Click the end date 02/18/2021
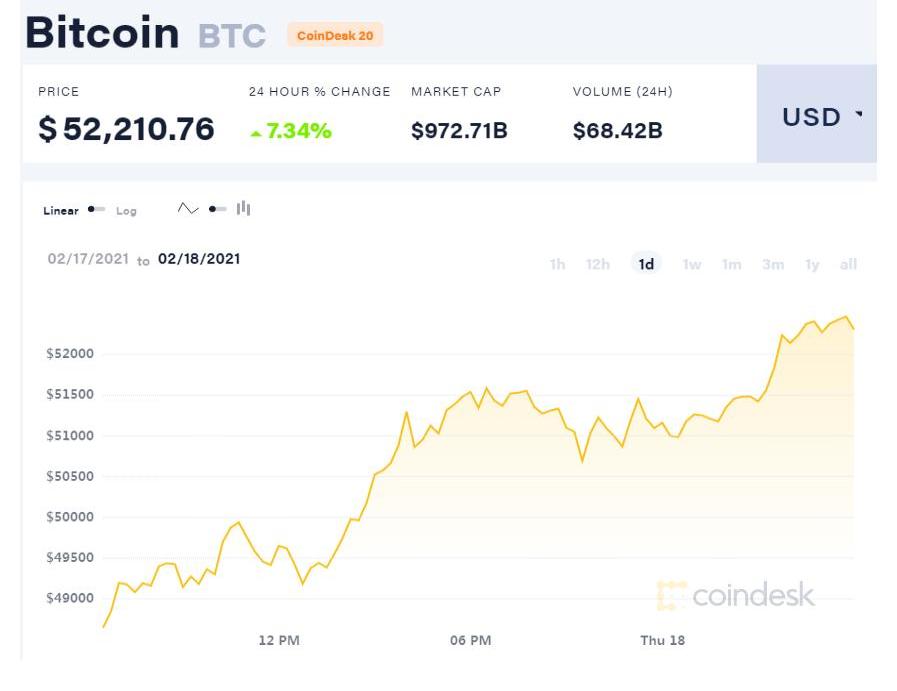Image resolution: width=897 pixels, height=691 pixels. pos(199,259)
